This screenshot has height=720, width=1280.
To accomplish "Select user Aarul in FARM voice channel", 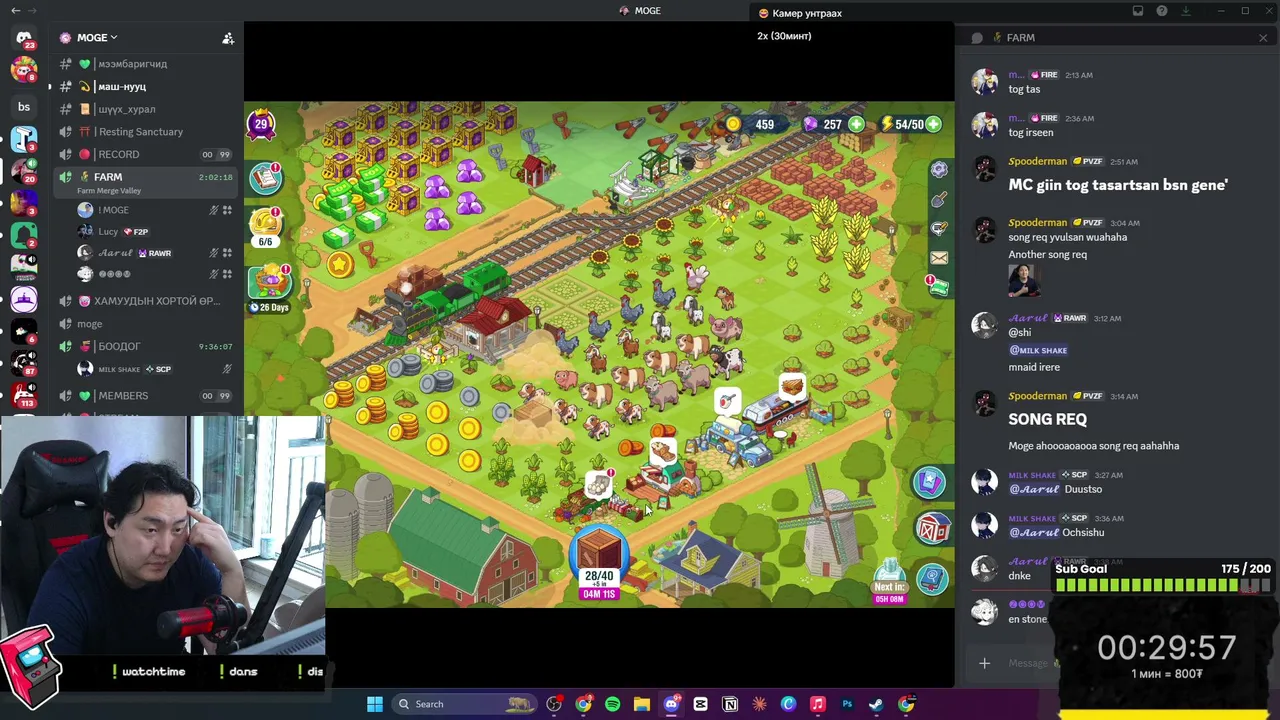I will pyautogui.click(x=155, y=253).
